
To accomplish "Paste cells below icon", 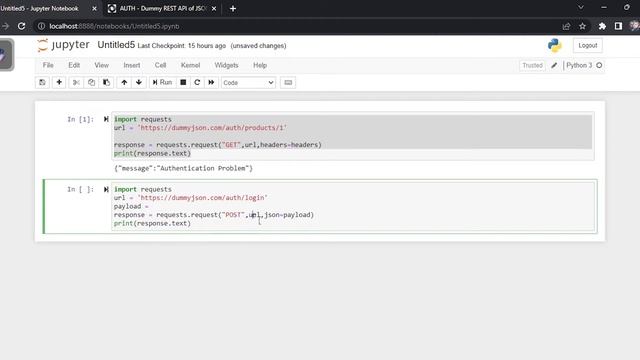I will point(106,82).
